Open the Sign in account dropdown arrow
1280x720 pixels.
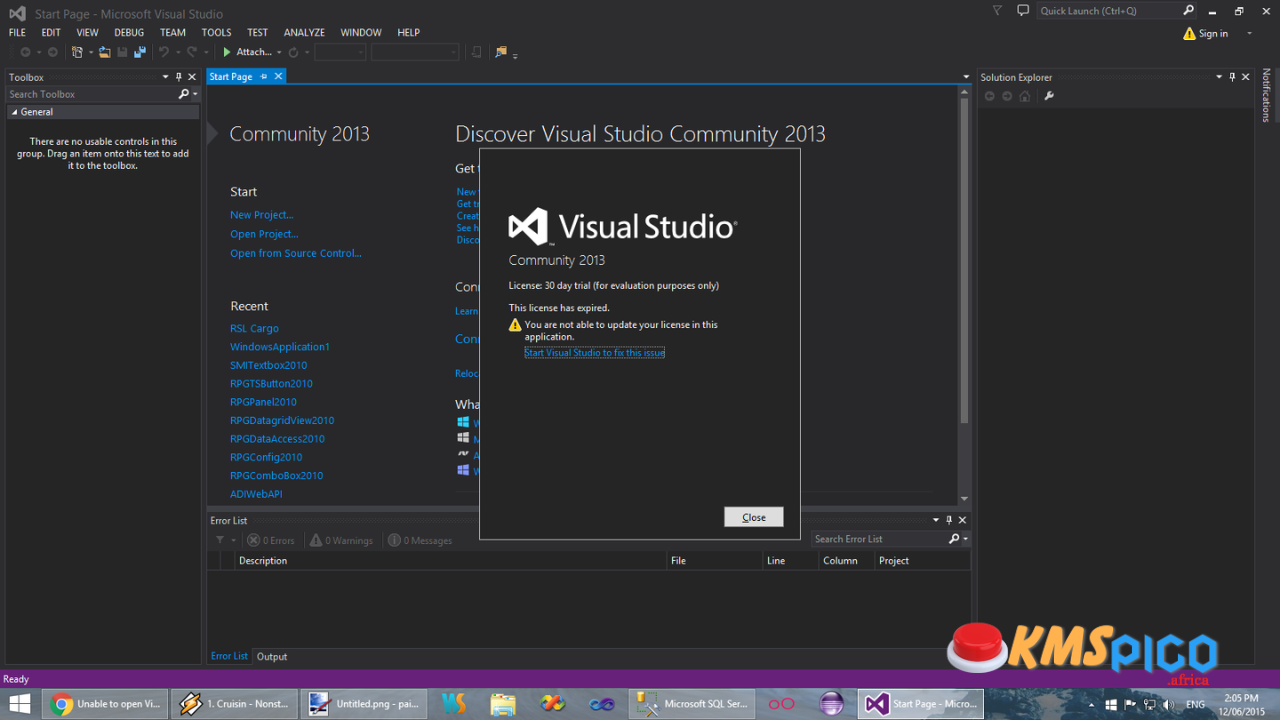(1250, 34)
